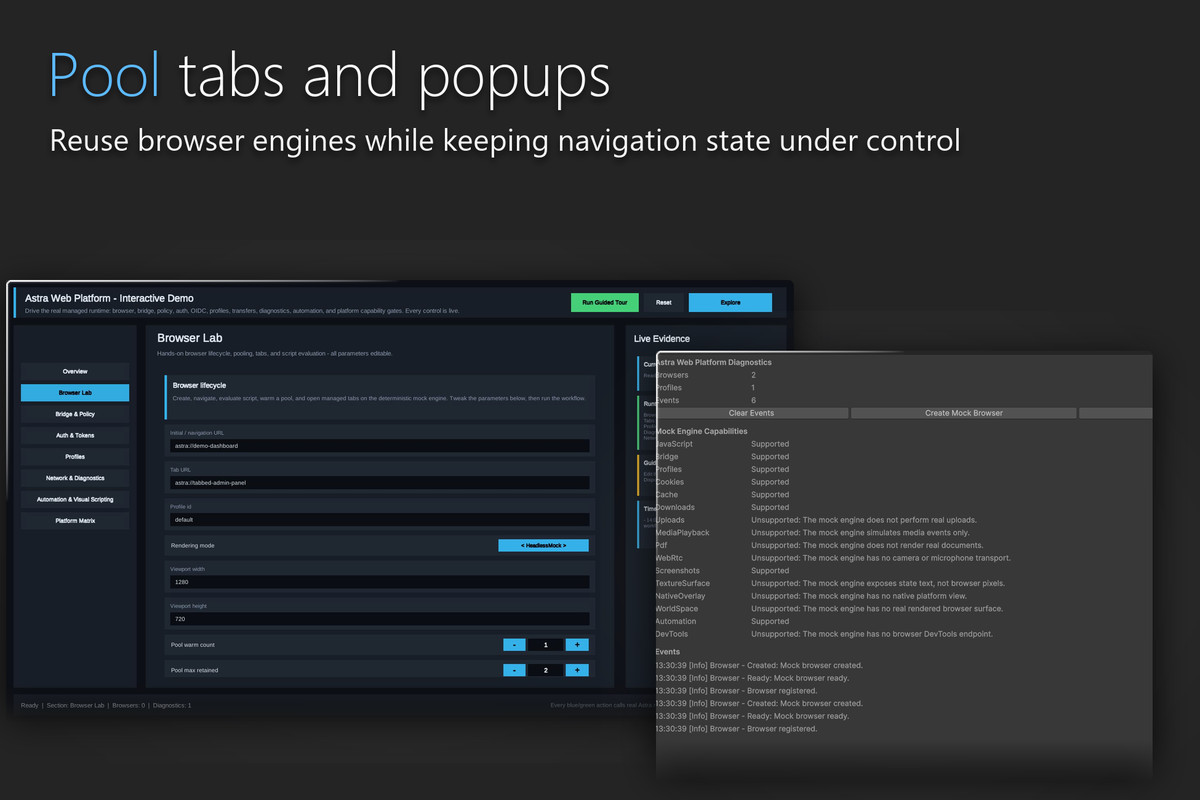
Task: Click the Reset button
Action: coord(663,302)
